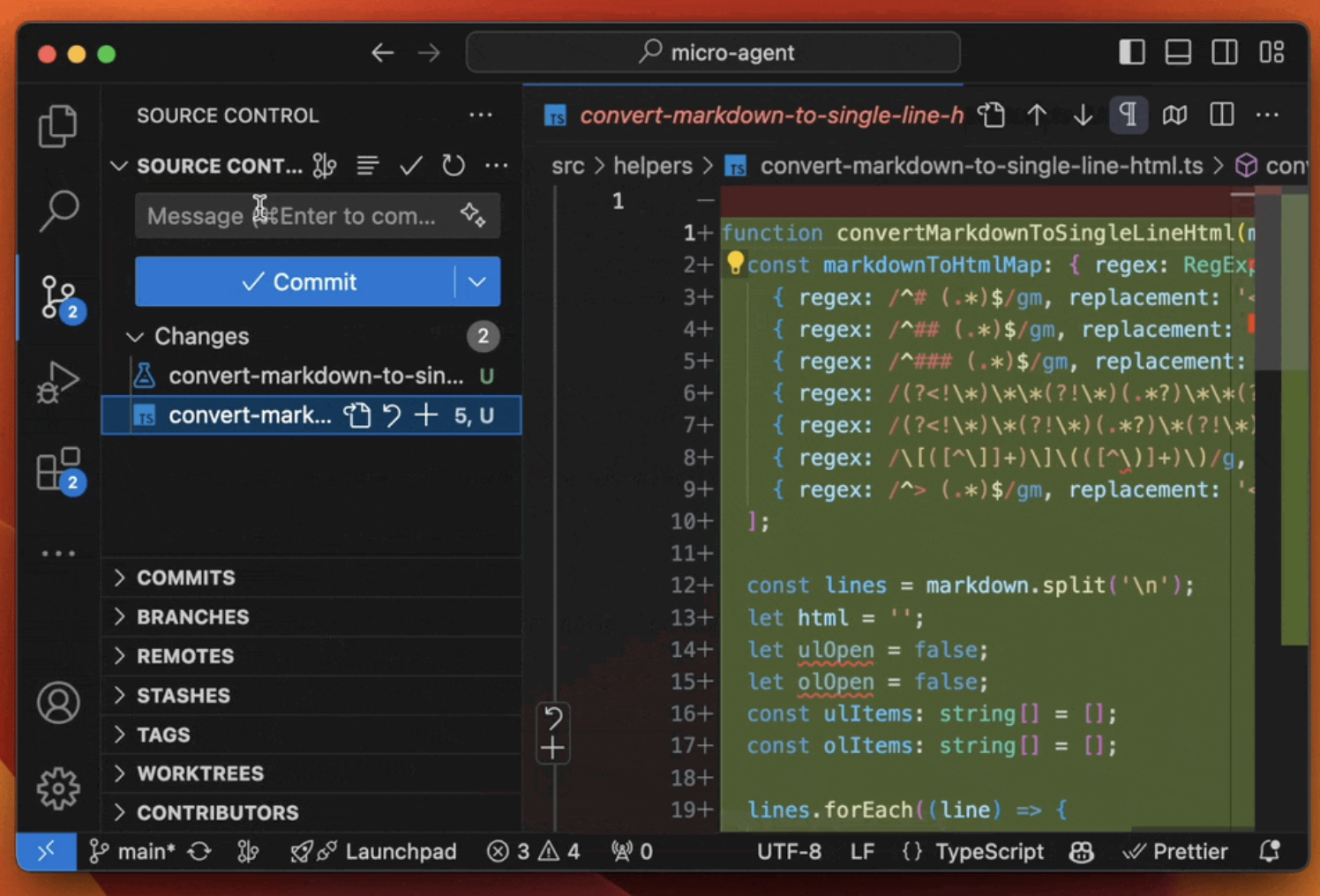This screenshot has width=1320, height=896.
Task: Discard changes on selected convert-mark file
Action: coord(392,414)
